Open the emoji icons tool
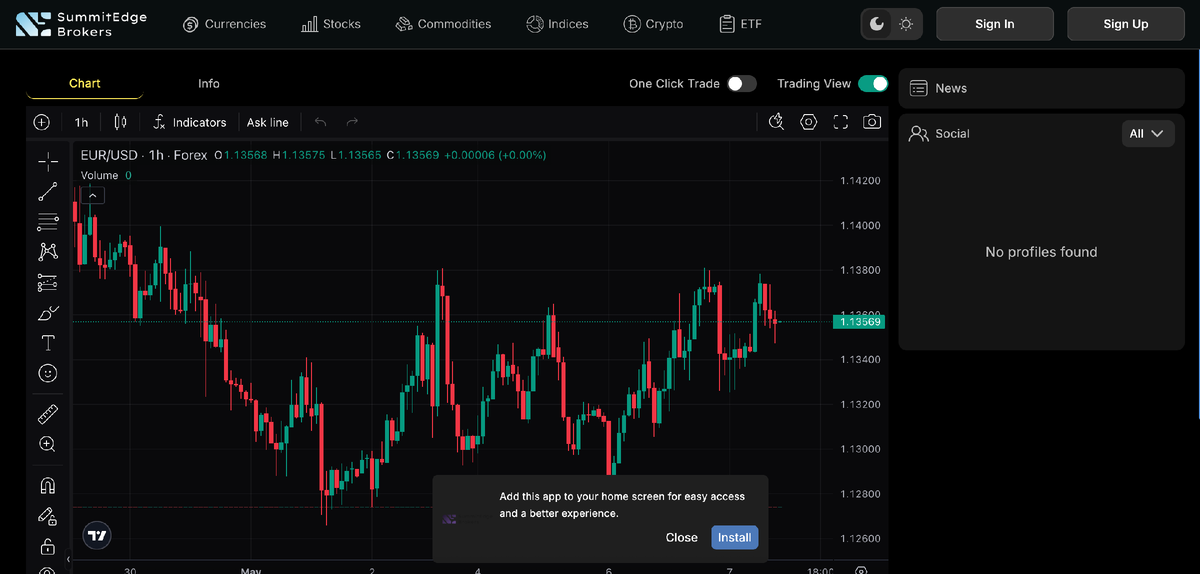The width and height of the screenshot is (1200, 574). click(47, 373)
